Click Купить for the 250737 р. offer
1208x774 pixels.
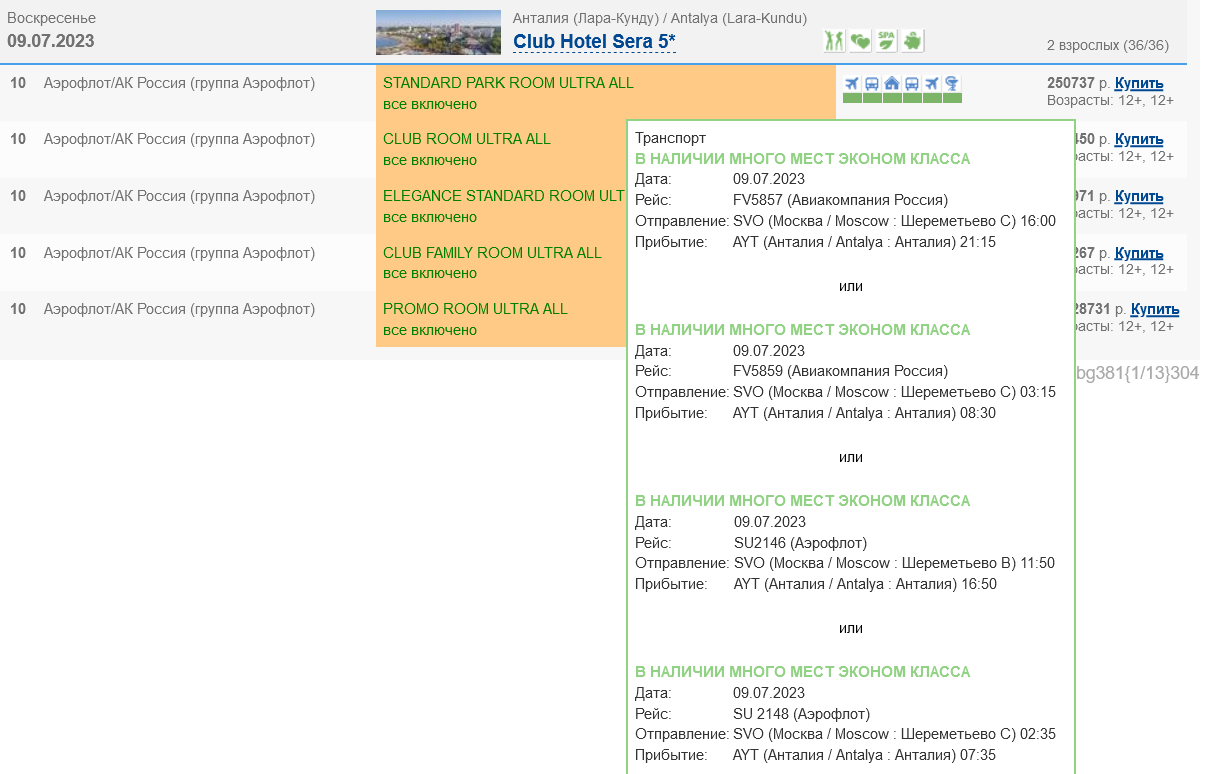(x=1139, y=83)
